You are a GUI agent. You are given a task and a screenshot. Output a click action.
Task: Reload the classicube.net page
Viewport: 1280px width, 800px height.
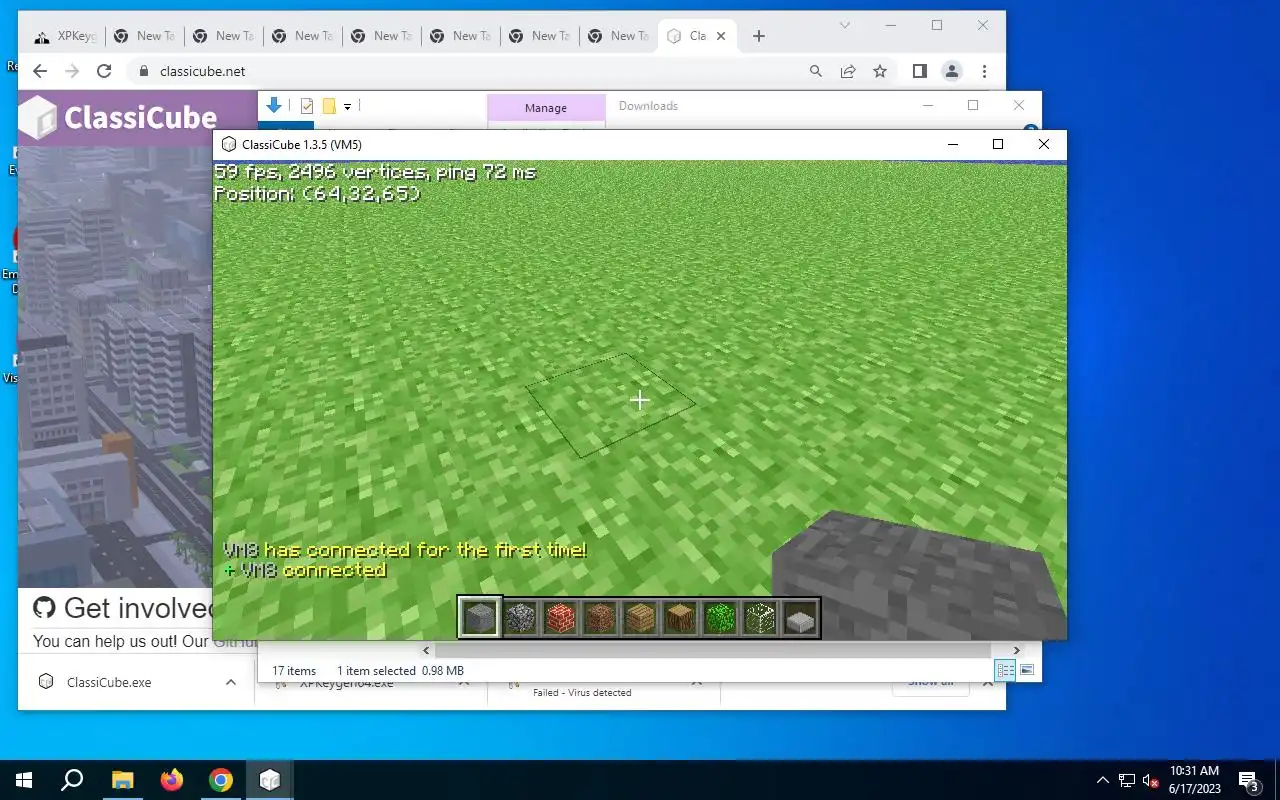pos(104,71)
